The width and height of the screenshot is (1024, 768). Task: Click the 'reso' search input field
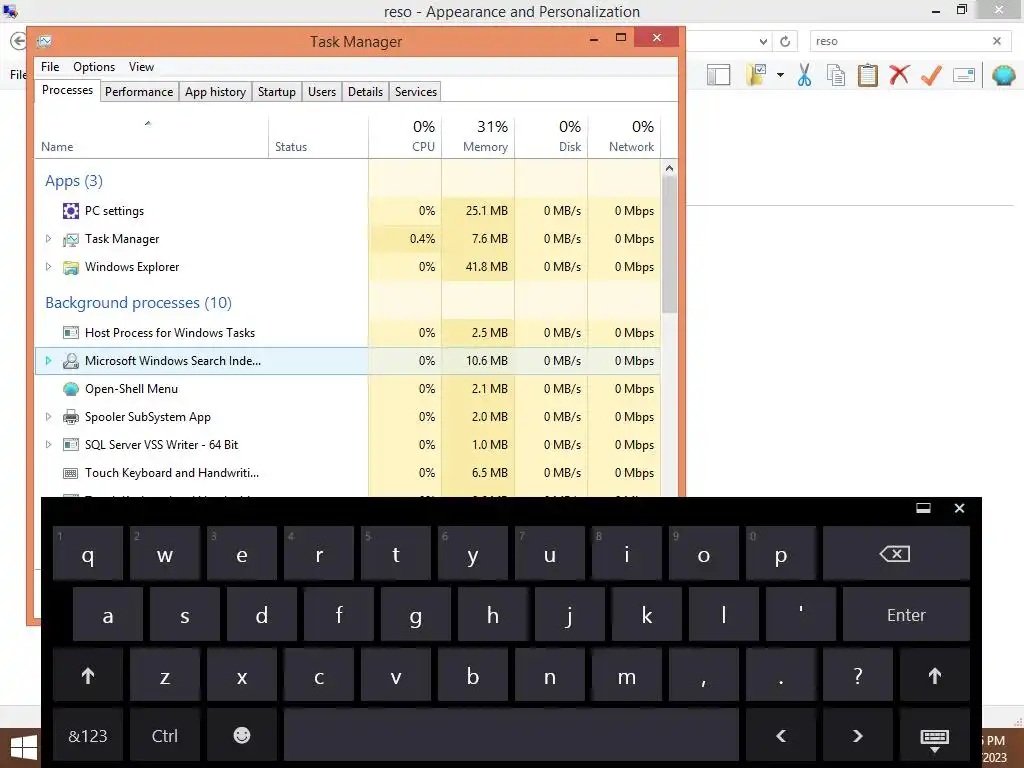[901, 41]
